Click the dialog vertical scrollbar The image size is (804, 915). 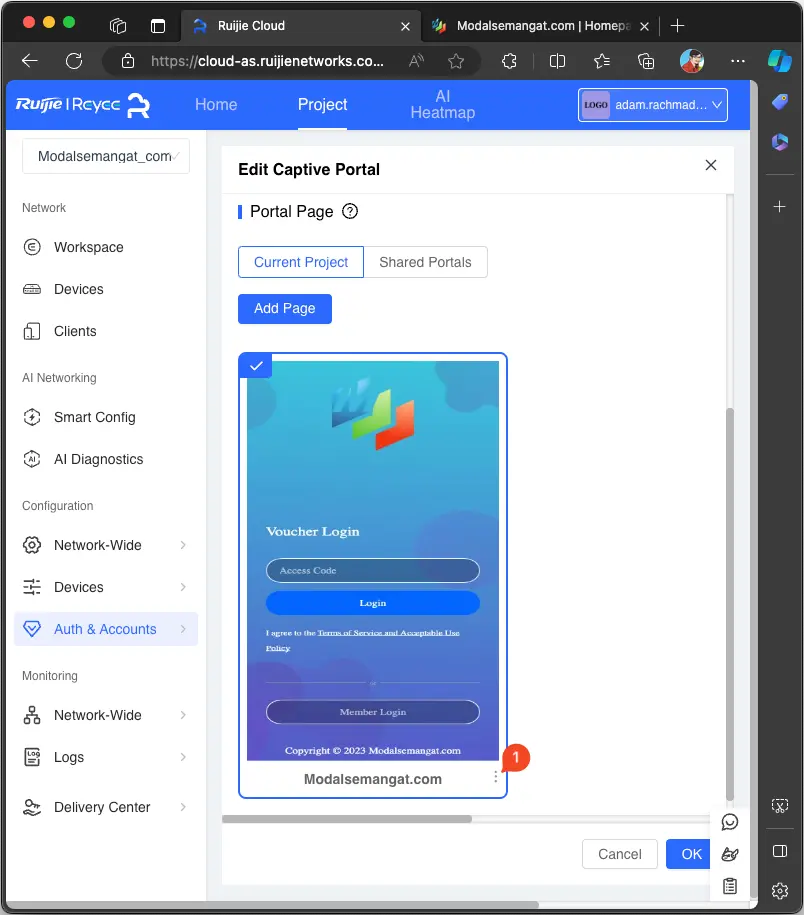[729, 604]
